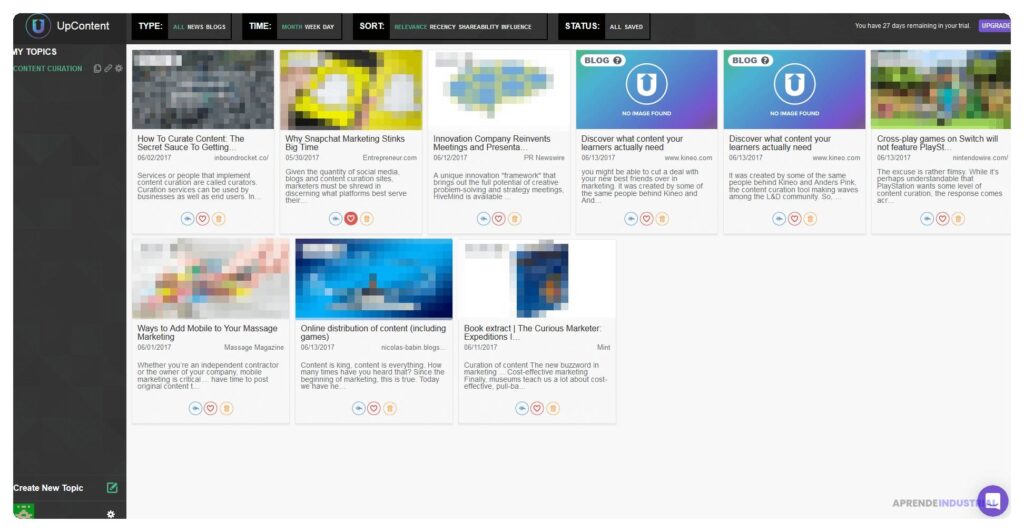Click the UpContent logo icon
This screenshot has width=1024, height=532.
(38, 26)
